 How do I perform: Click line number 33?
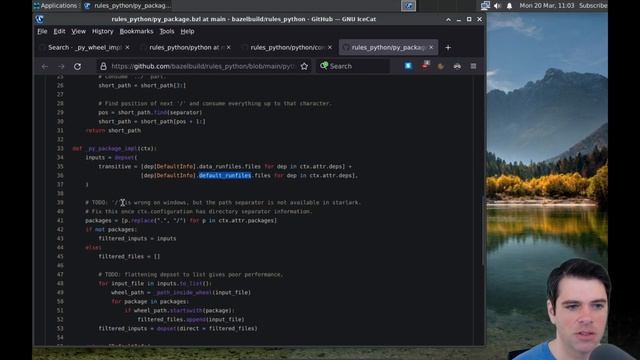click(60, 149)
